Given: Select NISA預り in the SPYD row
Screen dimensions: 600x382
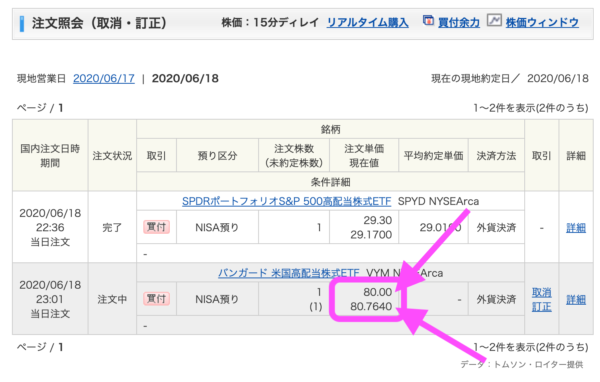Looking at the screenshot, I should click(217, 228).
